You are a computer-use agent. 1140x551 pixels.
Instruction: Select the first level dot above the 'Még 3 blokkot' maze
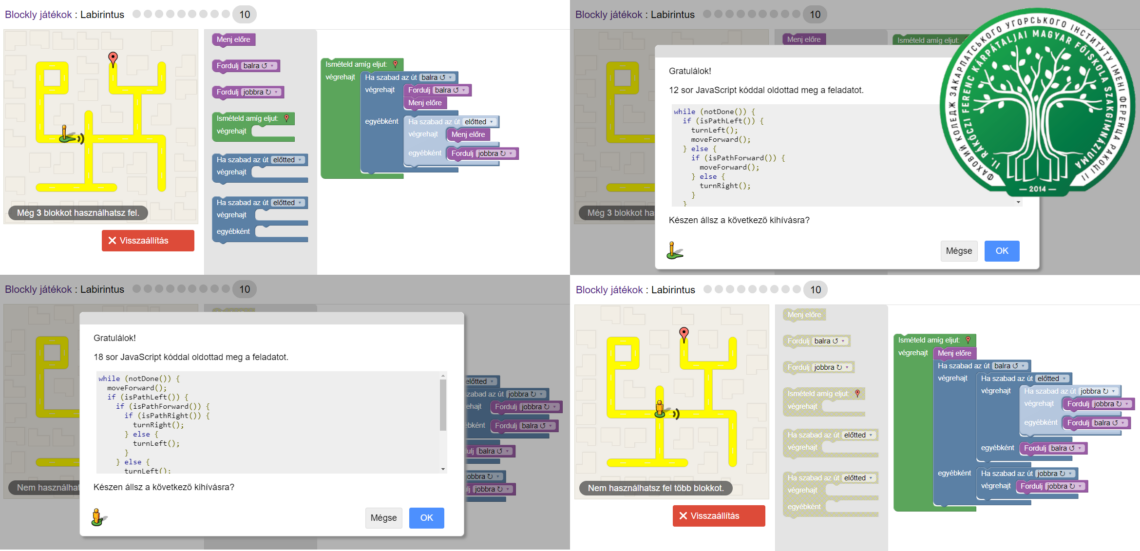137,15
